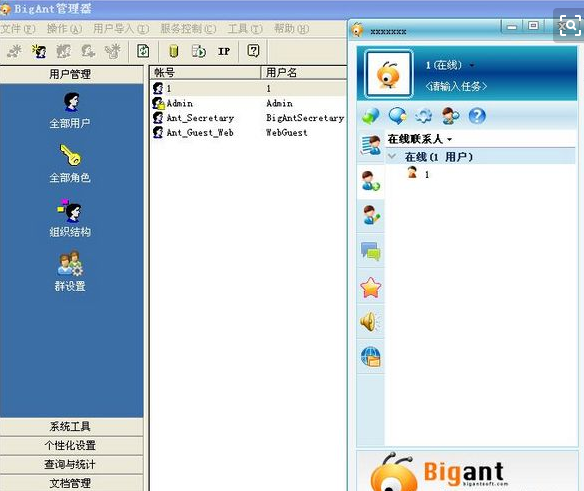Click the search user icon in client toolbar
Viewport: 584px width, 491px height.
click(x=450, y=116)
